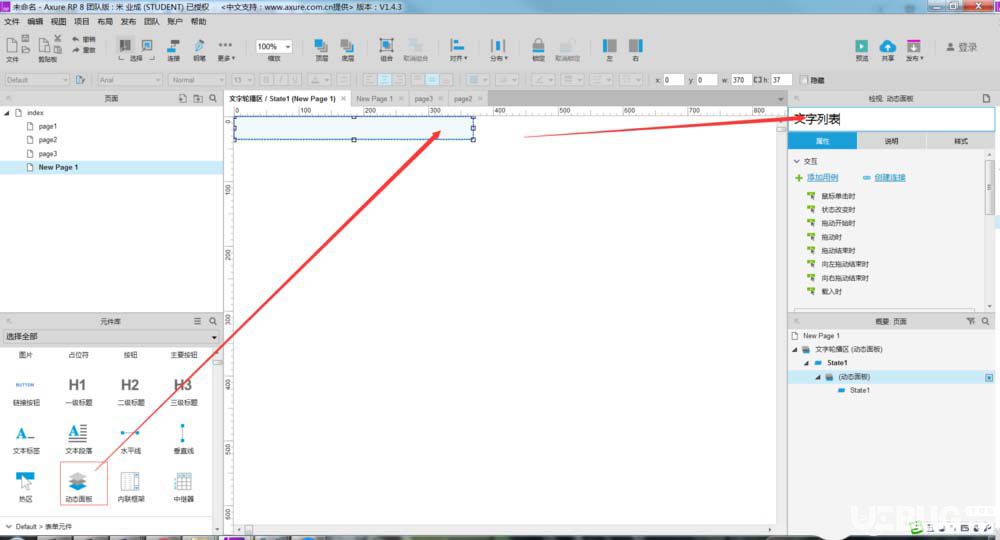Open the 文件 menu

[11, 22]
